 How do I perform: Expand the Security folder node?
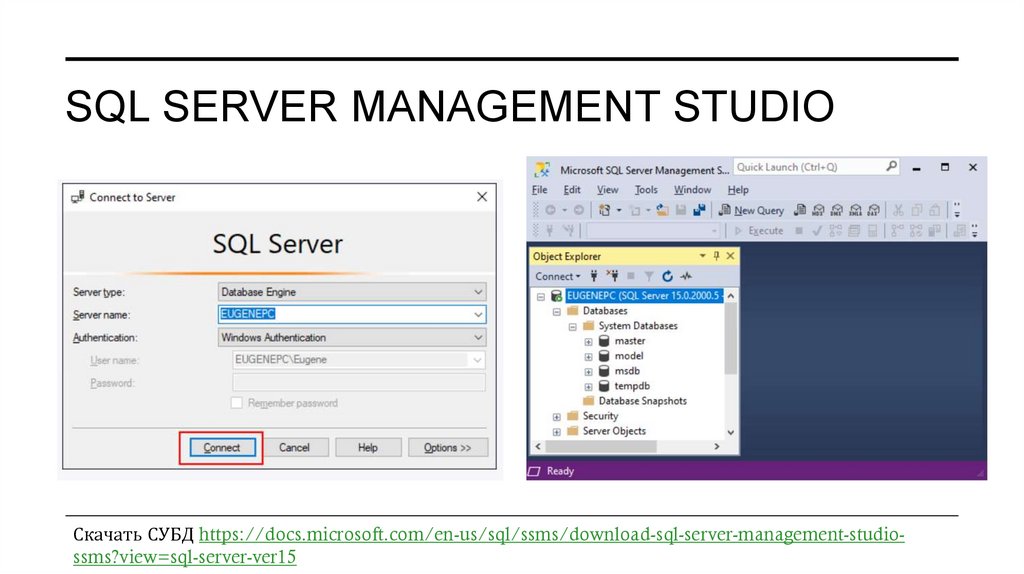(x=556, y=417)
